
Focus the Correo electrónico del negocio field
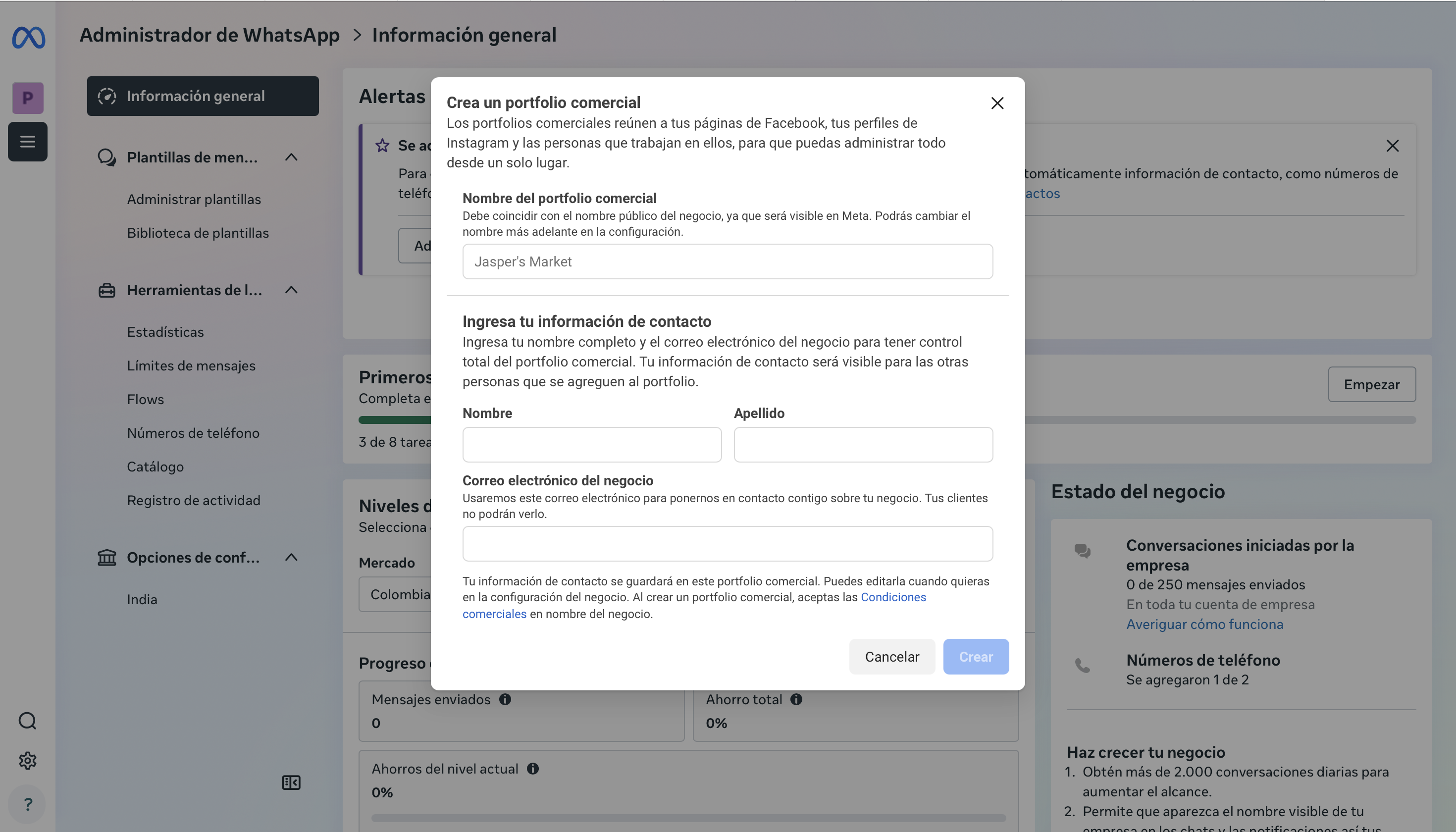[x=728, y=543]
